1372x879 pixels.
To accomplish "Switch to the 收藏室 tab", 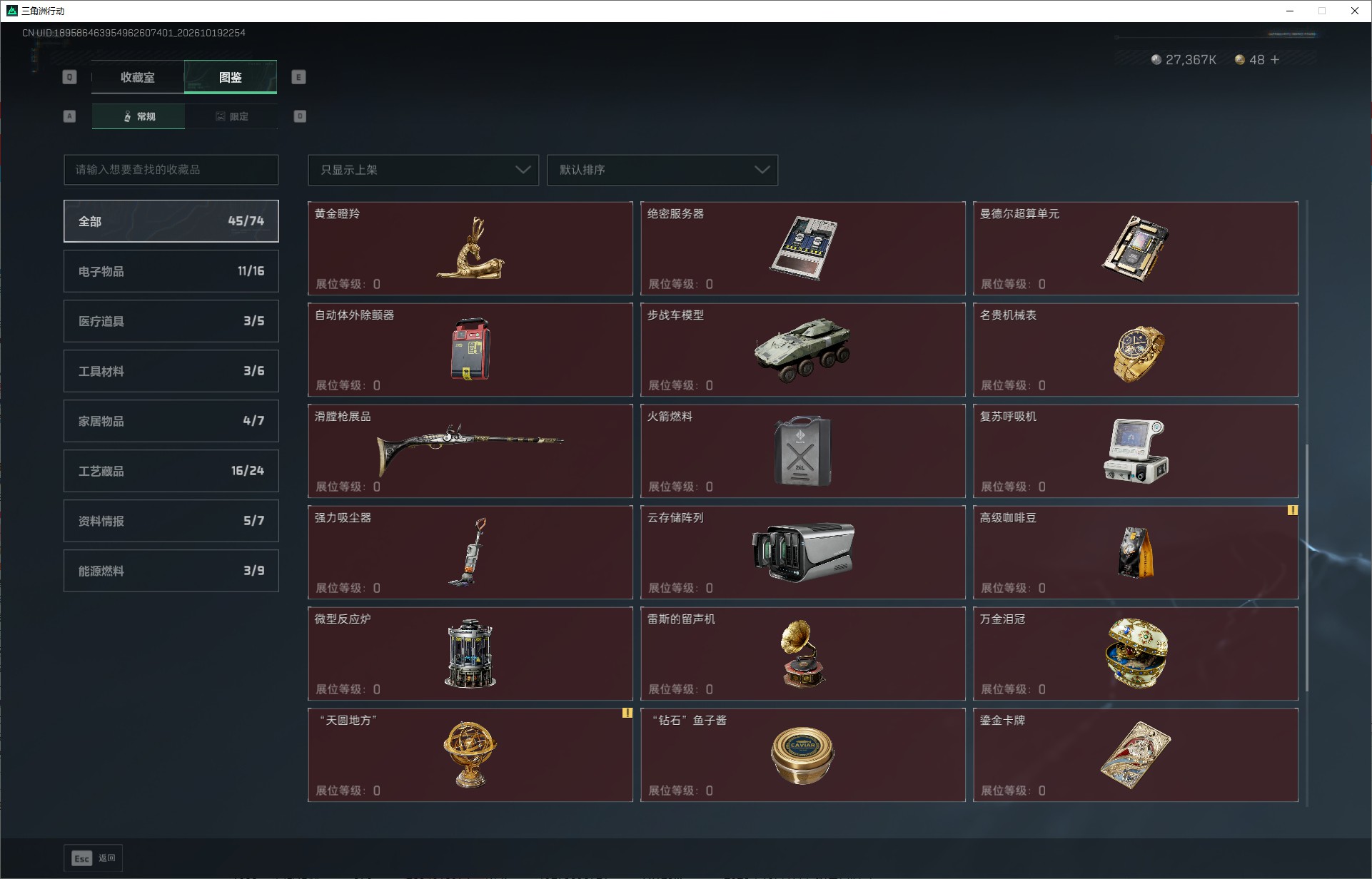I will (x=138, y=77).
